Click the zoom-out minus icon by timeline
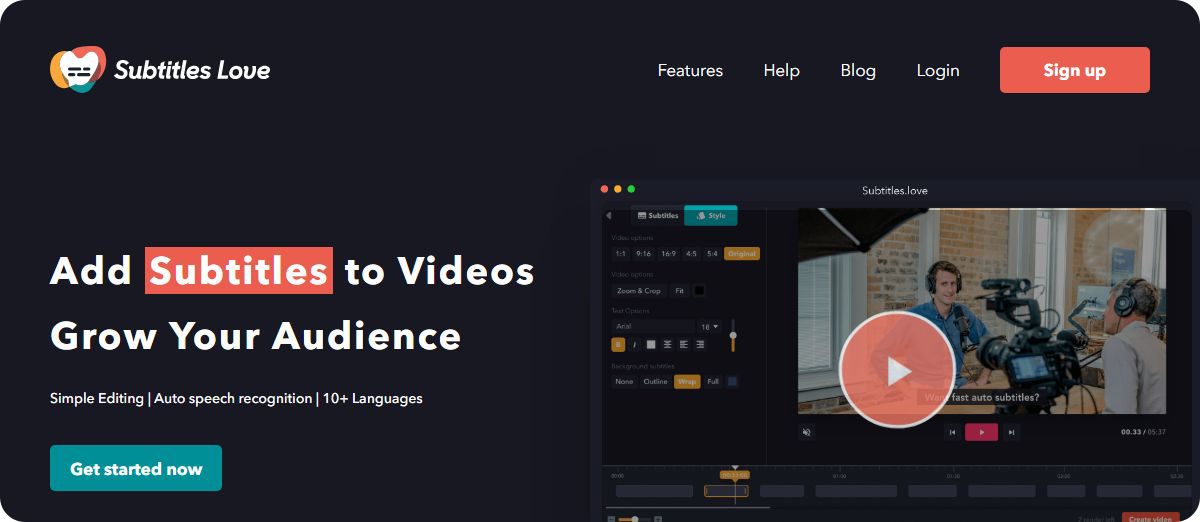This screenshot has height=522, width=1200. click(611, 519)
